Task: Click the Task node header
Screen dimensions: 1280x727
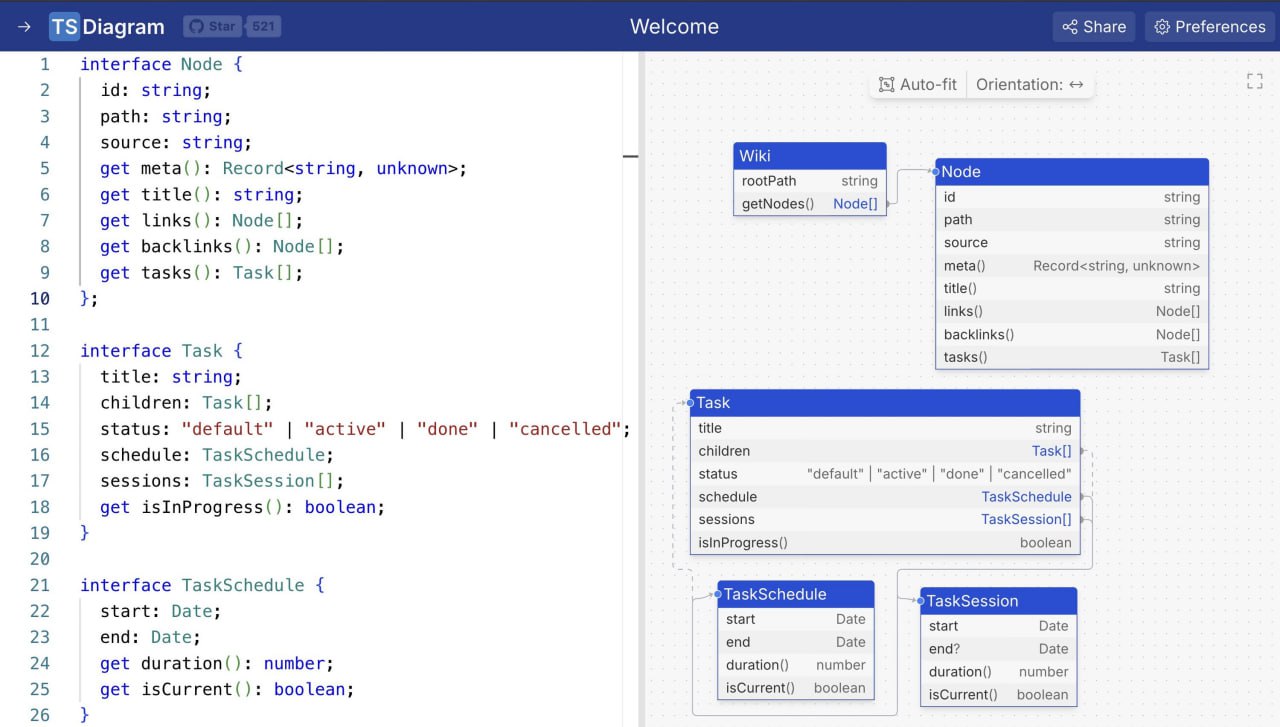Action: pos(884,403)
